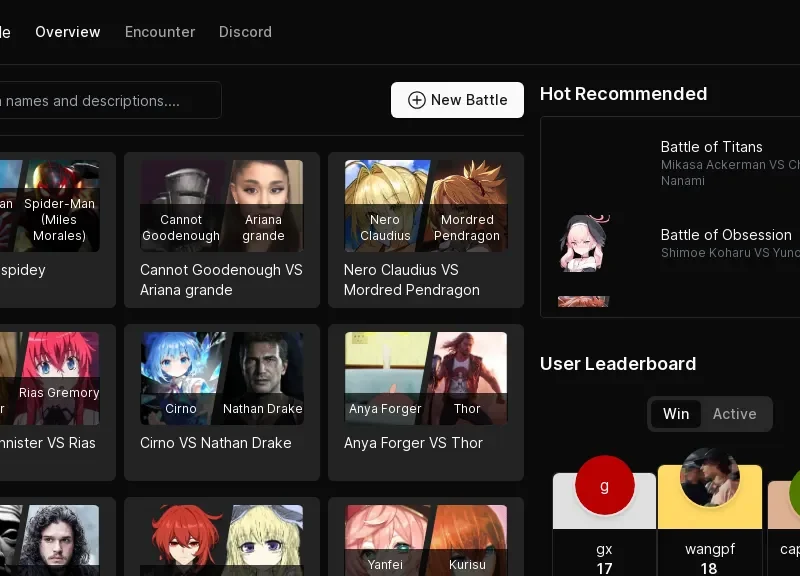Click the Hot Recommended heading

coord(623,94)
